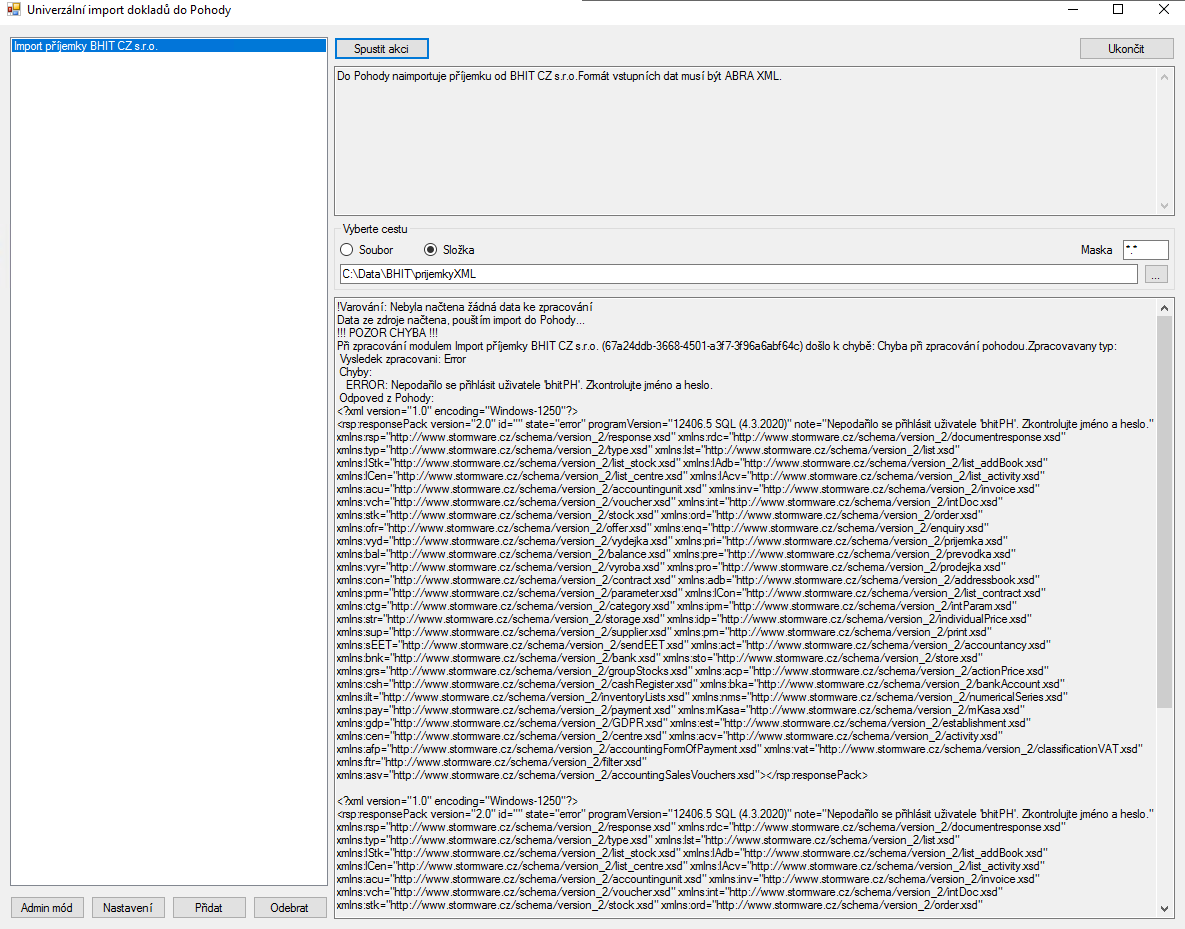The height and width of the screenshot is (929, 1185).
Task: Click the path field C:\Data\BHIT\prijemkyXML
Action: (738, 274)
